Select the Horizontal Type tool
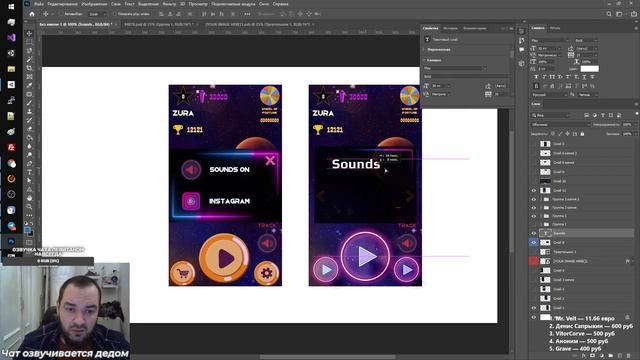This screenshot has height=360, width=640. click(x=29, y=172)
